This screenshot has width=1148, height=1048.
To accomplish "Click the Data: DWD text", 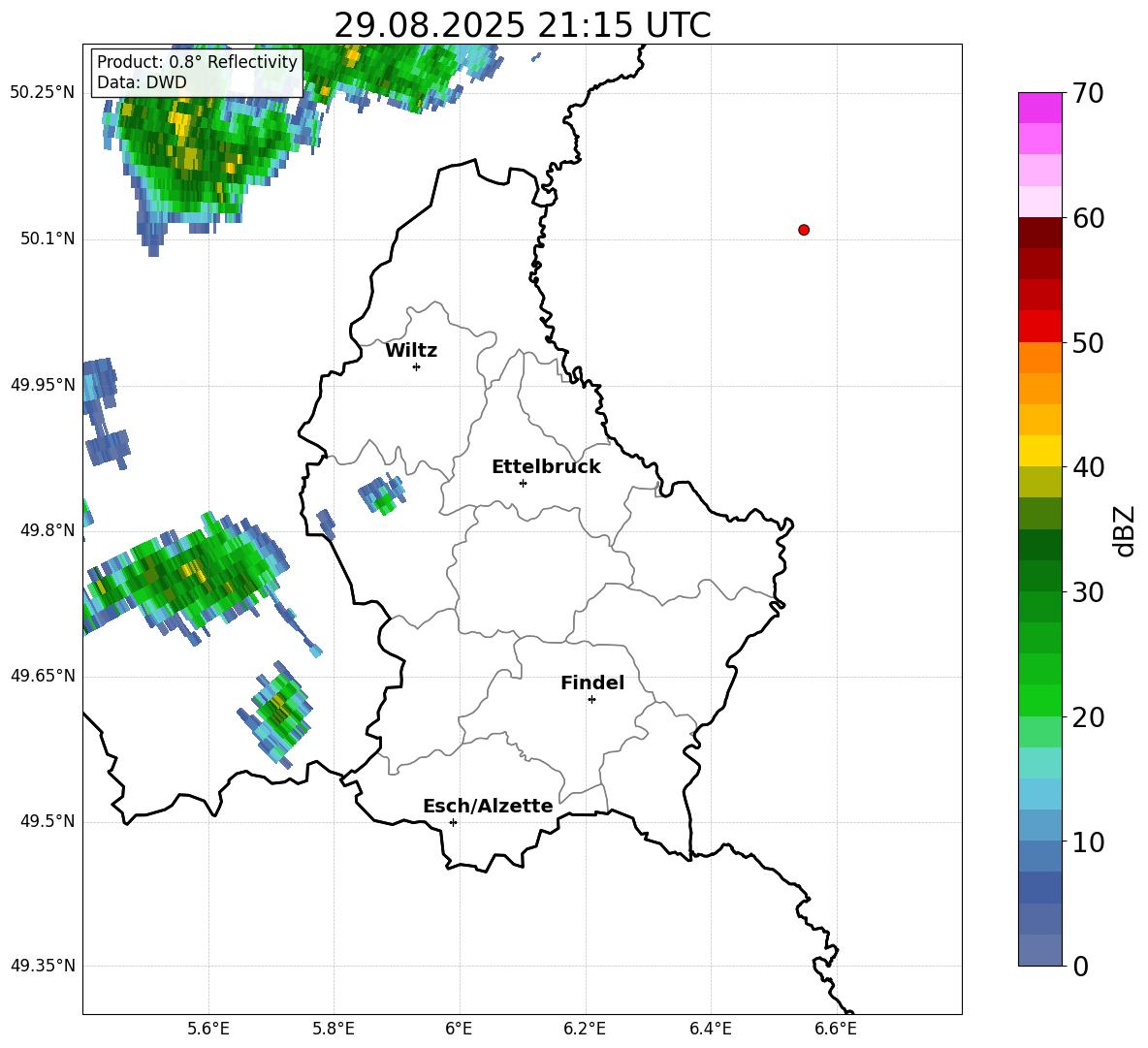I will [142, 82].
